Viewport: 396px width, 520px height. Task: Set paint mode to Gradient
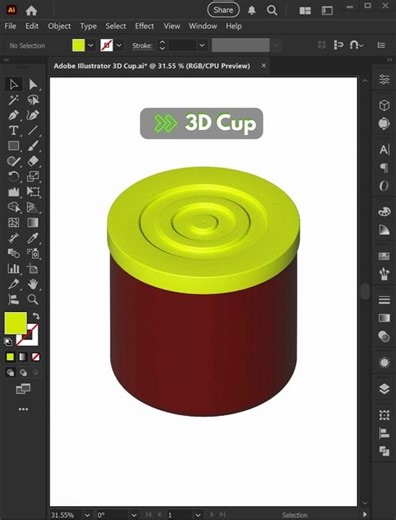(23, 357)
